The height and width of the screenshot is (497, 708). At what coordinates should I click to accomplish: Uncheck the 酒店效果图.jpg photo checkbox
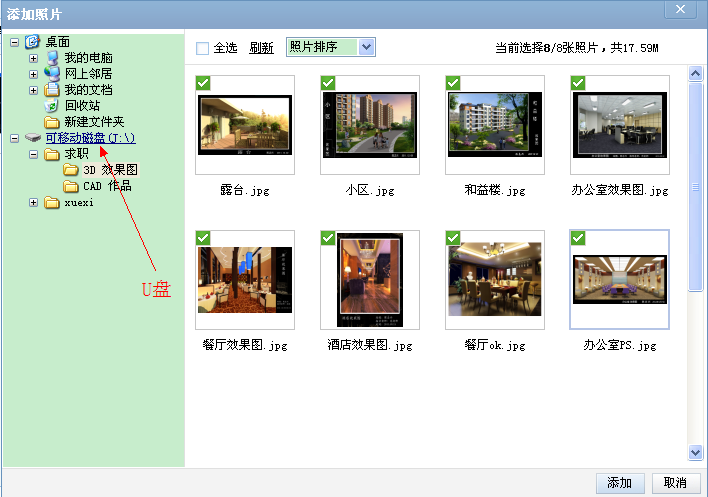(327, 238)
